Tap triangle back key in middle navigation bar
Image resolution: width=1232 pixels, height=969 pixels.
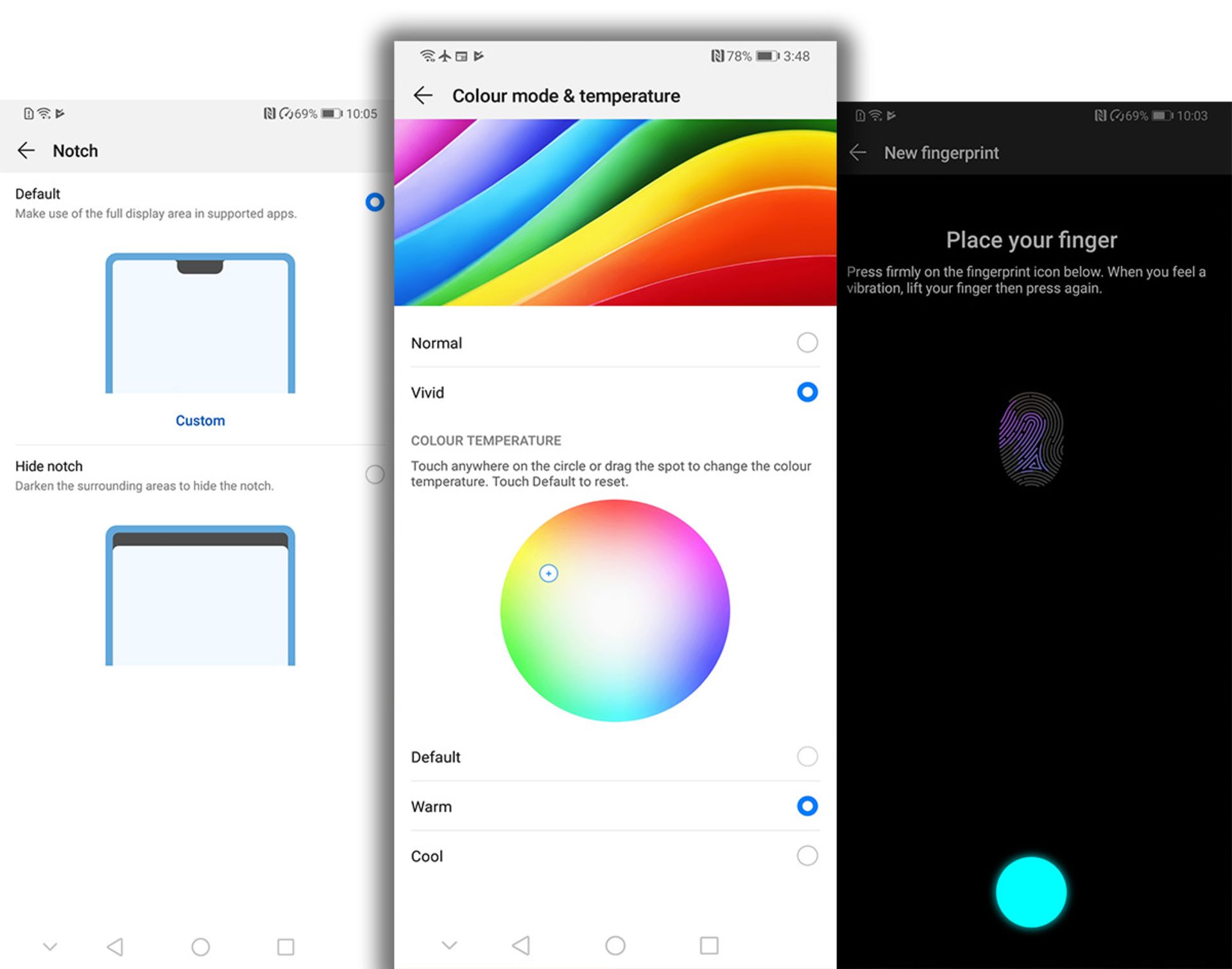(x=521, y=945)
